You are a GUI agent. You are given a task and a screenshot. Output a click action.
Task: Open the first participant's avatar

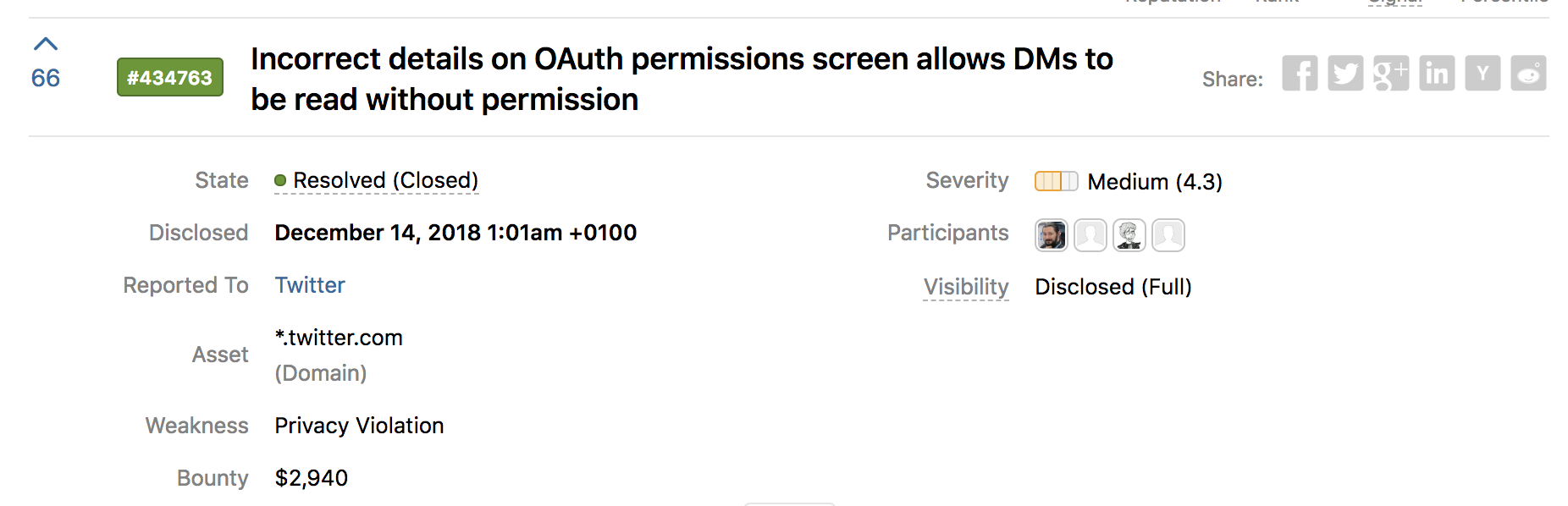[x=1052, y=234]
